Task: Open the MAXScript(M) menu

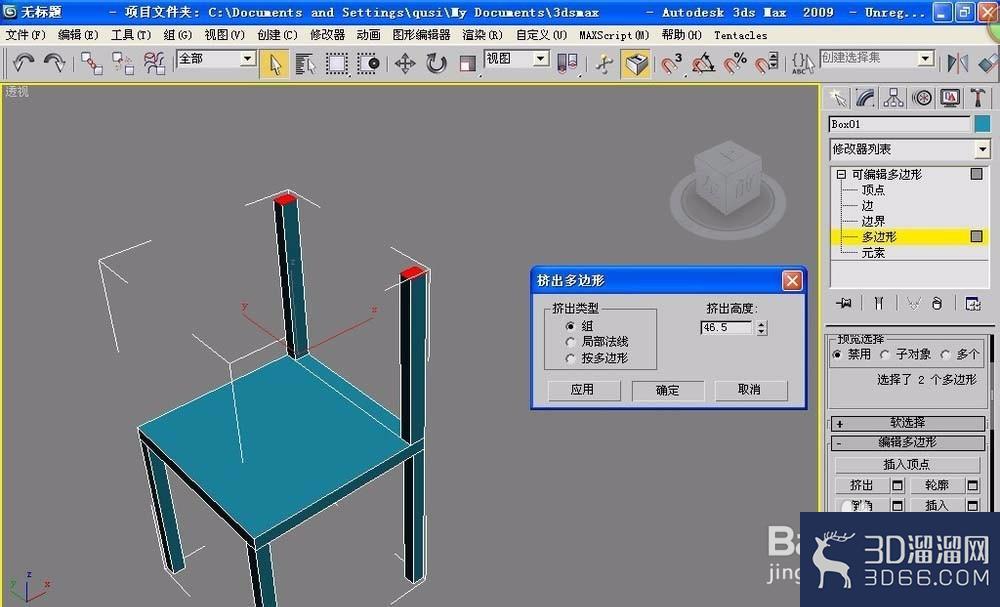Action: click(614, 35)
